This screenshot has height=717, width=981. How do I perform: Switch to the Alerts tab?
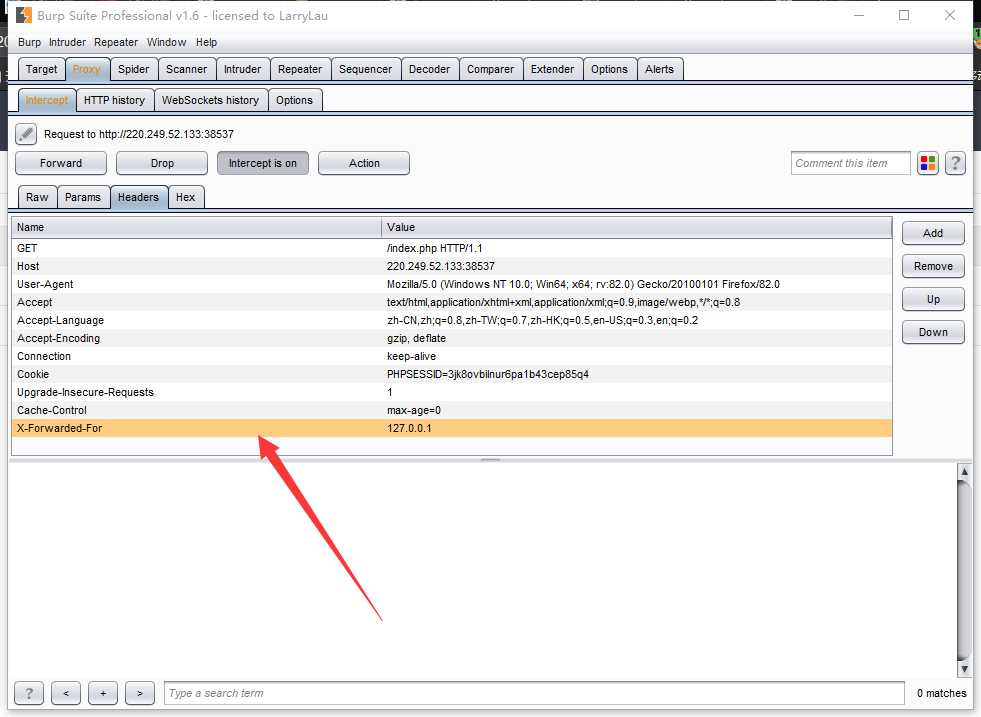659,69
